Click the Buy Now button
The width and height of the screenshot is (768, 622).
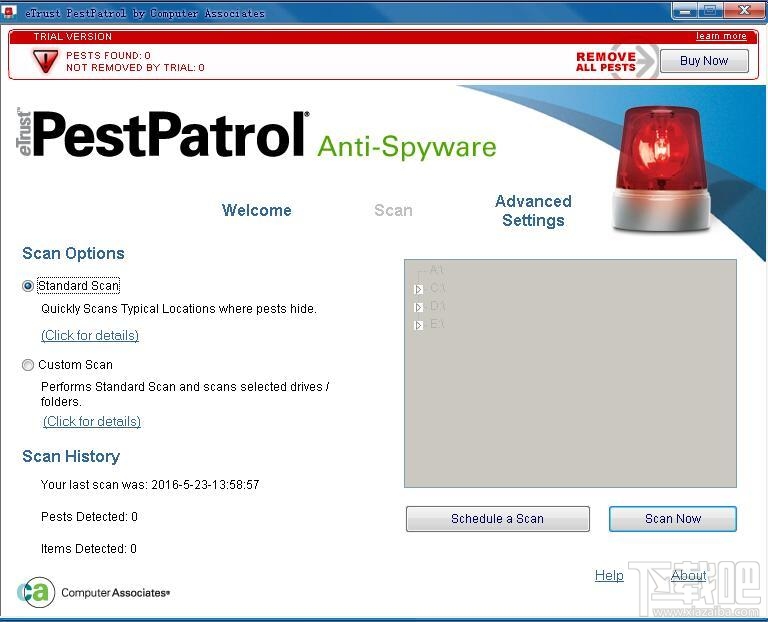pos(704,61)
